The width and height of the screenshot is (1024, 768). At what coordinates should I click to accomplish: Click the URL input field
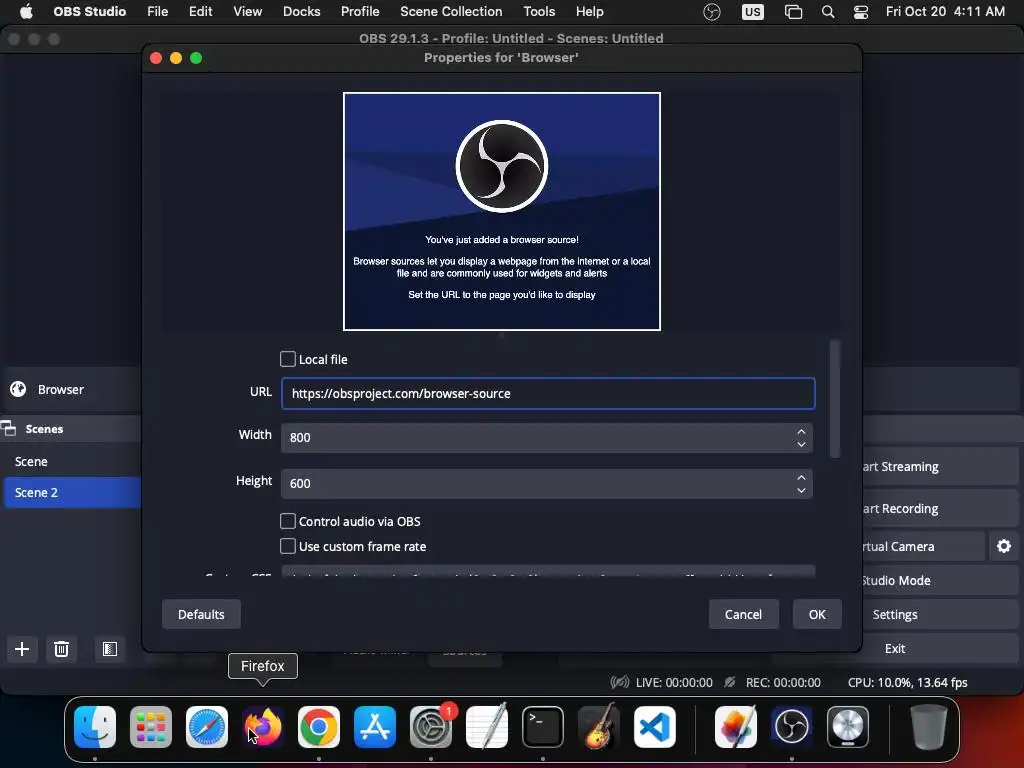coord(548,394)
